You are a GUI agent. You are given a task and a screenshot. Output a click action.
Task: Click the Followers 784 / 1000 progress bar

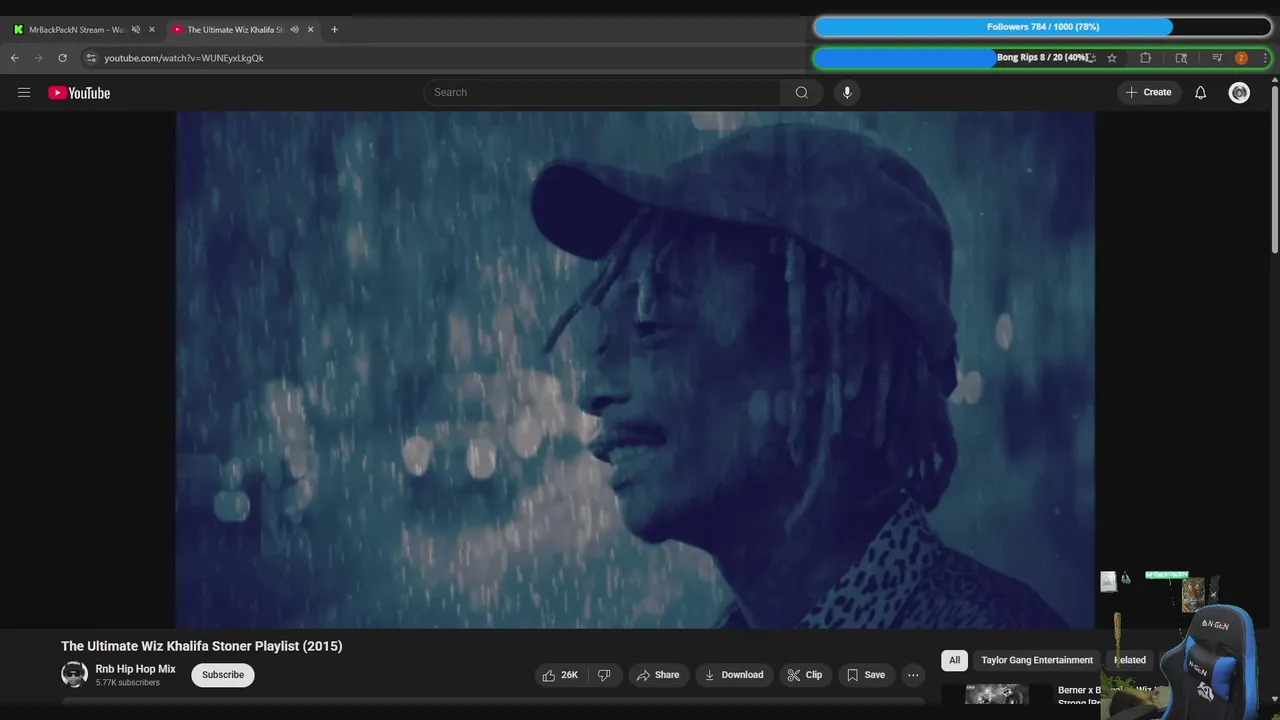point(1042,27)
